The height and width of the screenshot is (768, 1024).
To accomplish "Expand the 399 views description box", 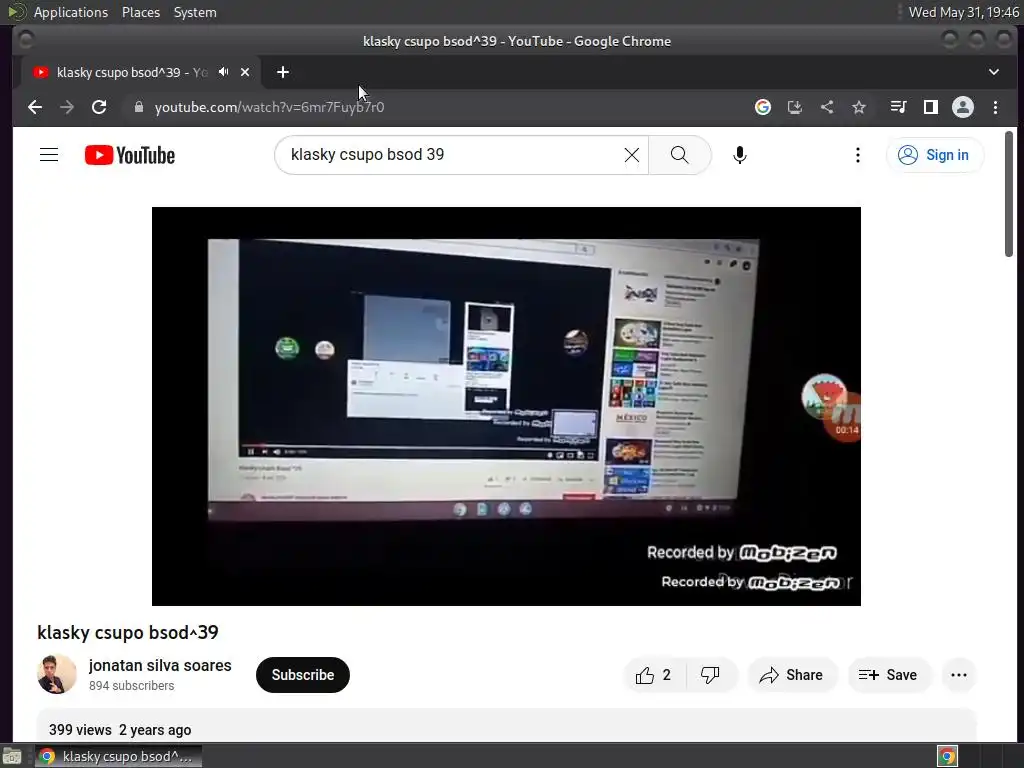I will pyautogui.click(x=506, y=725).
